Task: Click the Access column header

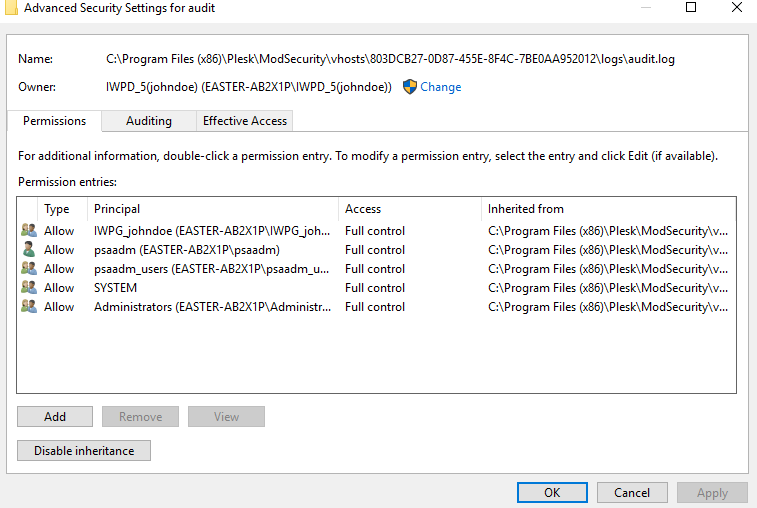Action: coord(410,209)
